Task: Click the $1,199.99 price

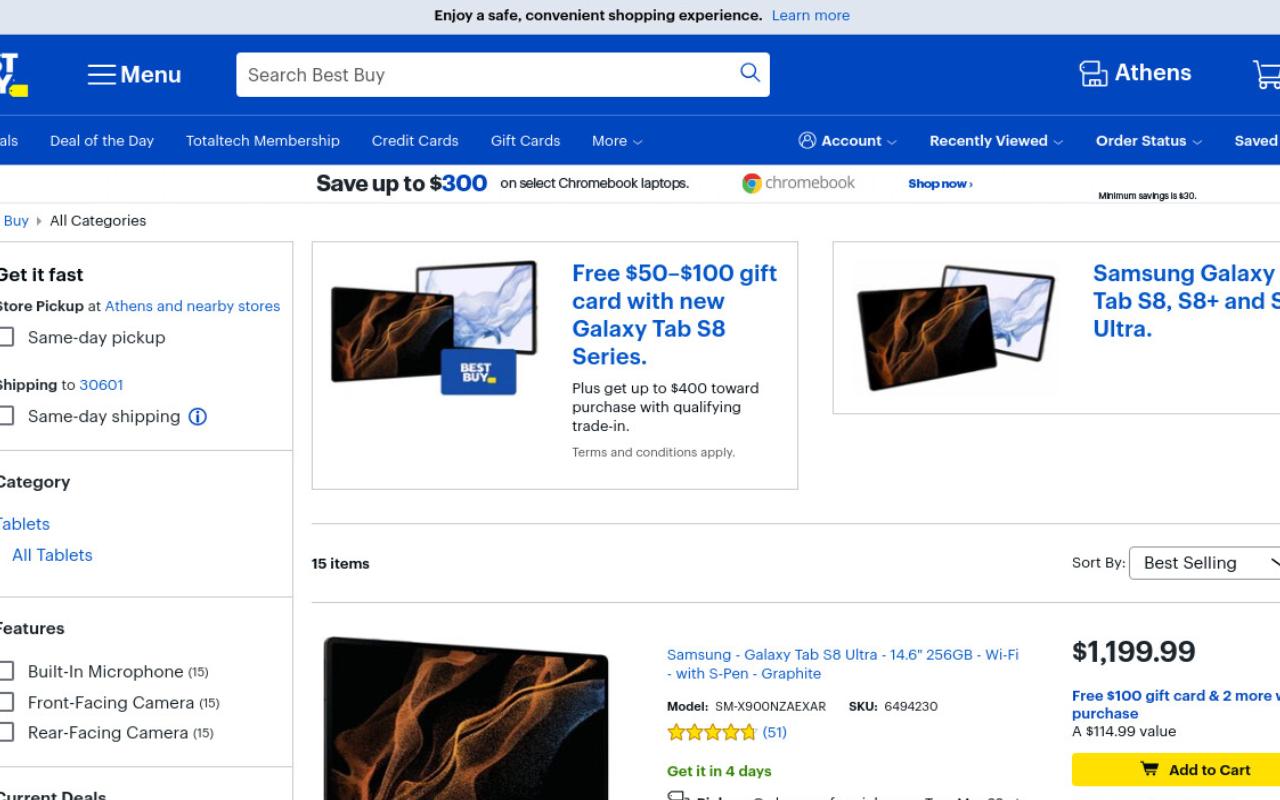Action: click(x=1133, y=652)
